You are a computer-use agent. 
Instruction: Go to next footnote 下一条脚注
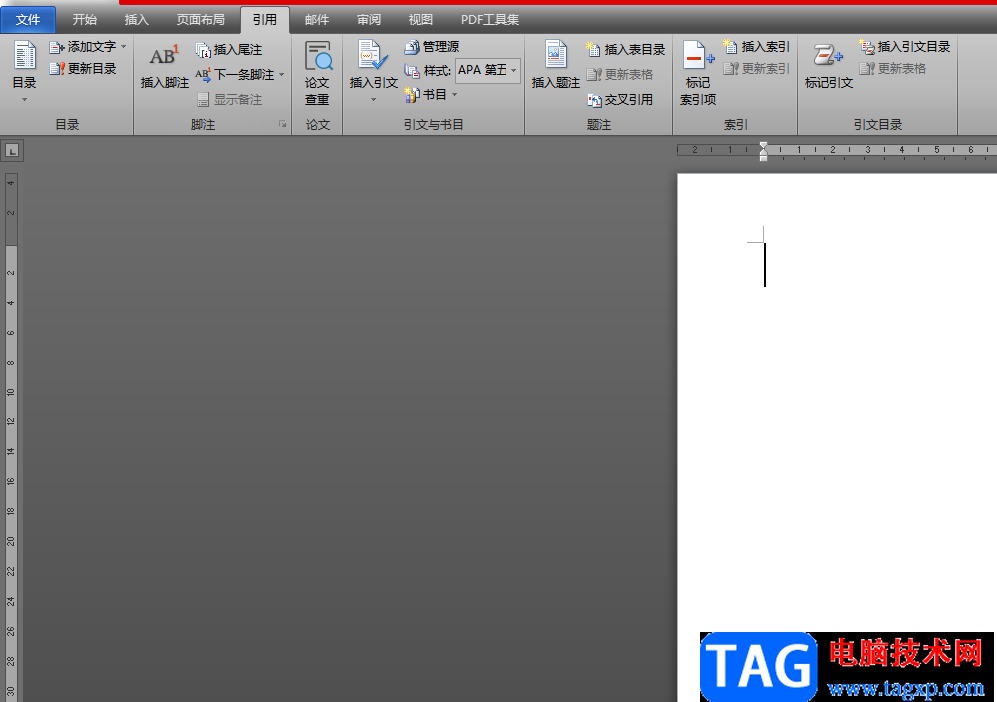tap(235, 74)
